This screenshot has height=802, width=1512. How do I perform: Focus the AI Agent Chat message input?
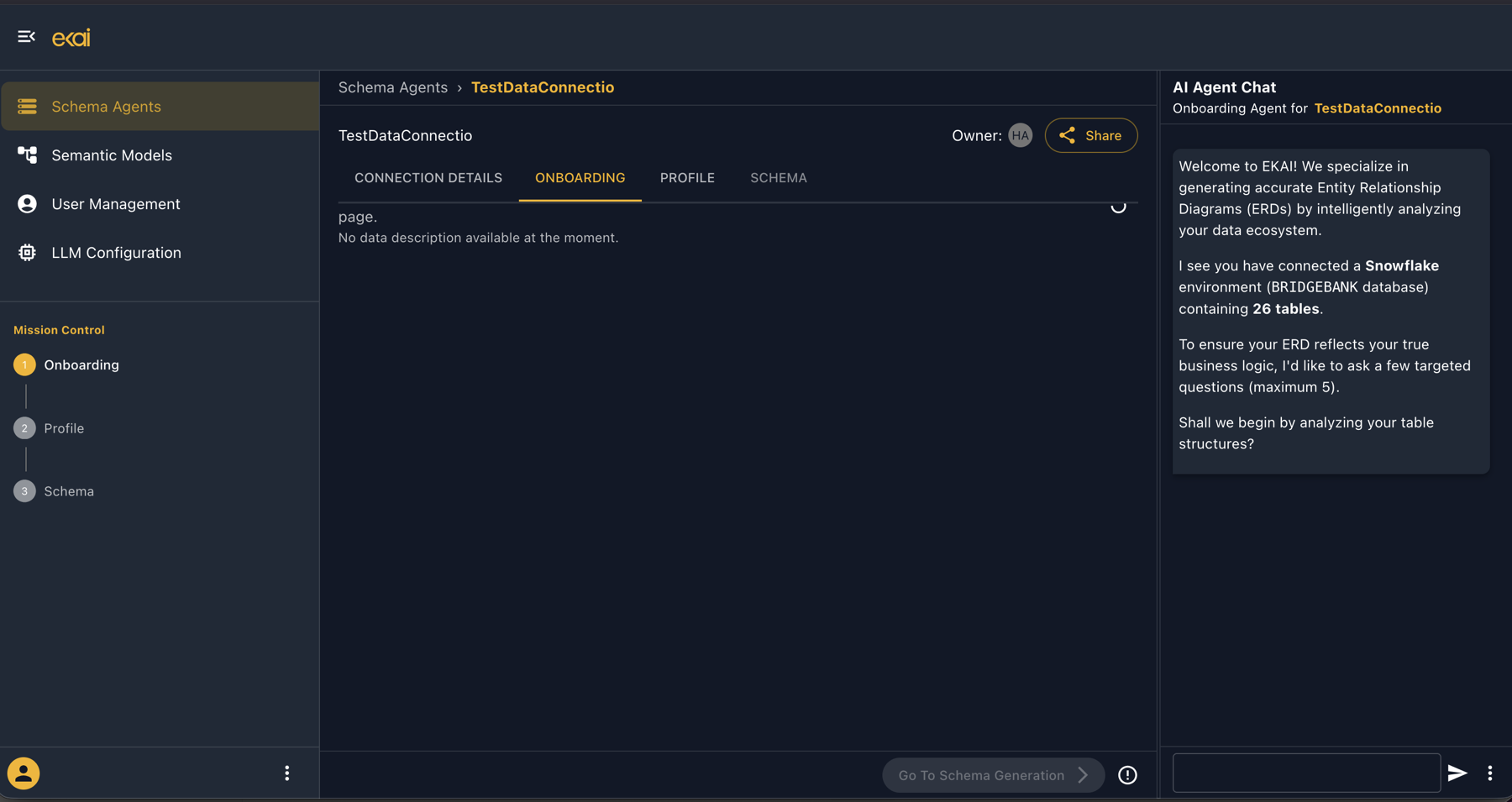coord(1306,773)
